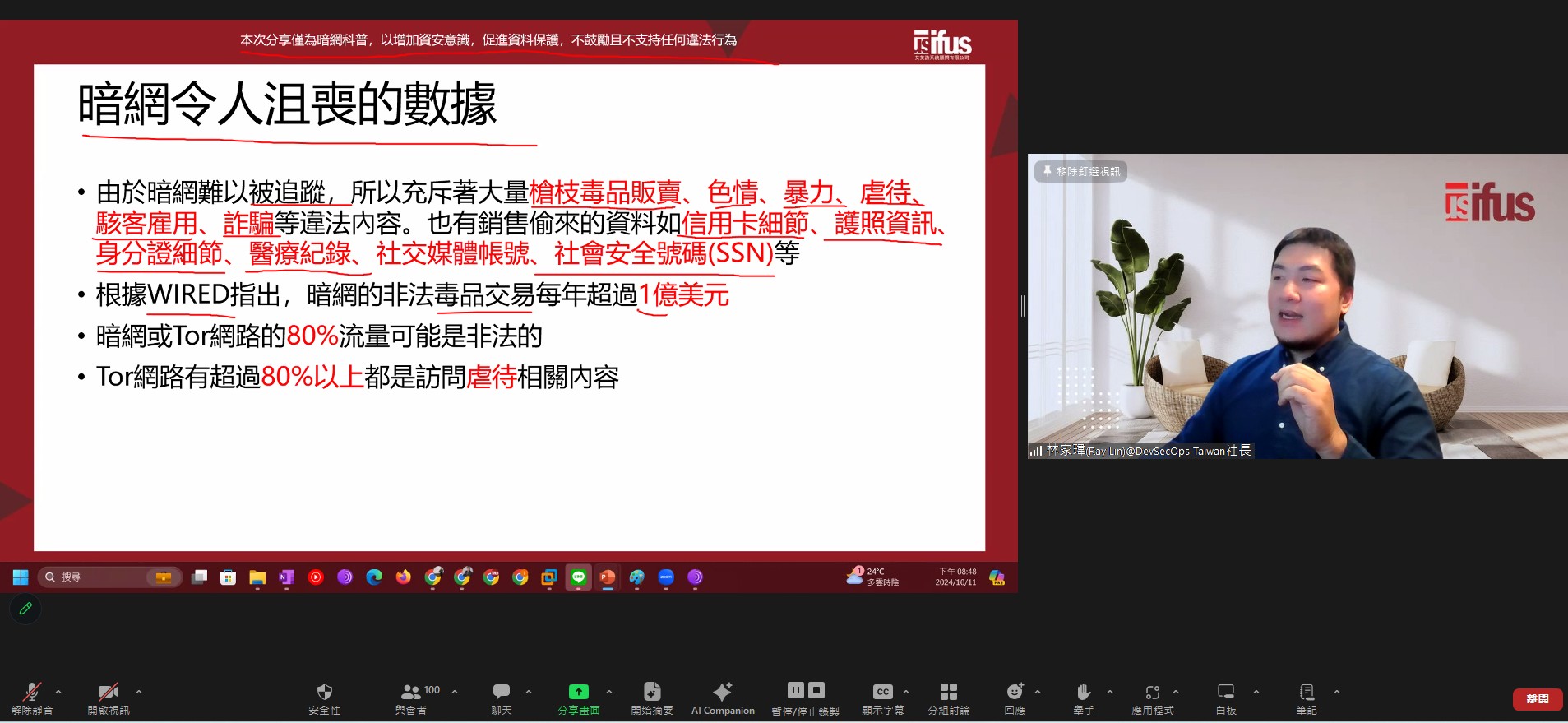This screenshot has height=723, width=1568.
Task: Unmute the microphone (解除靜音)
Action: coord(32,692)
